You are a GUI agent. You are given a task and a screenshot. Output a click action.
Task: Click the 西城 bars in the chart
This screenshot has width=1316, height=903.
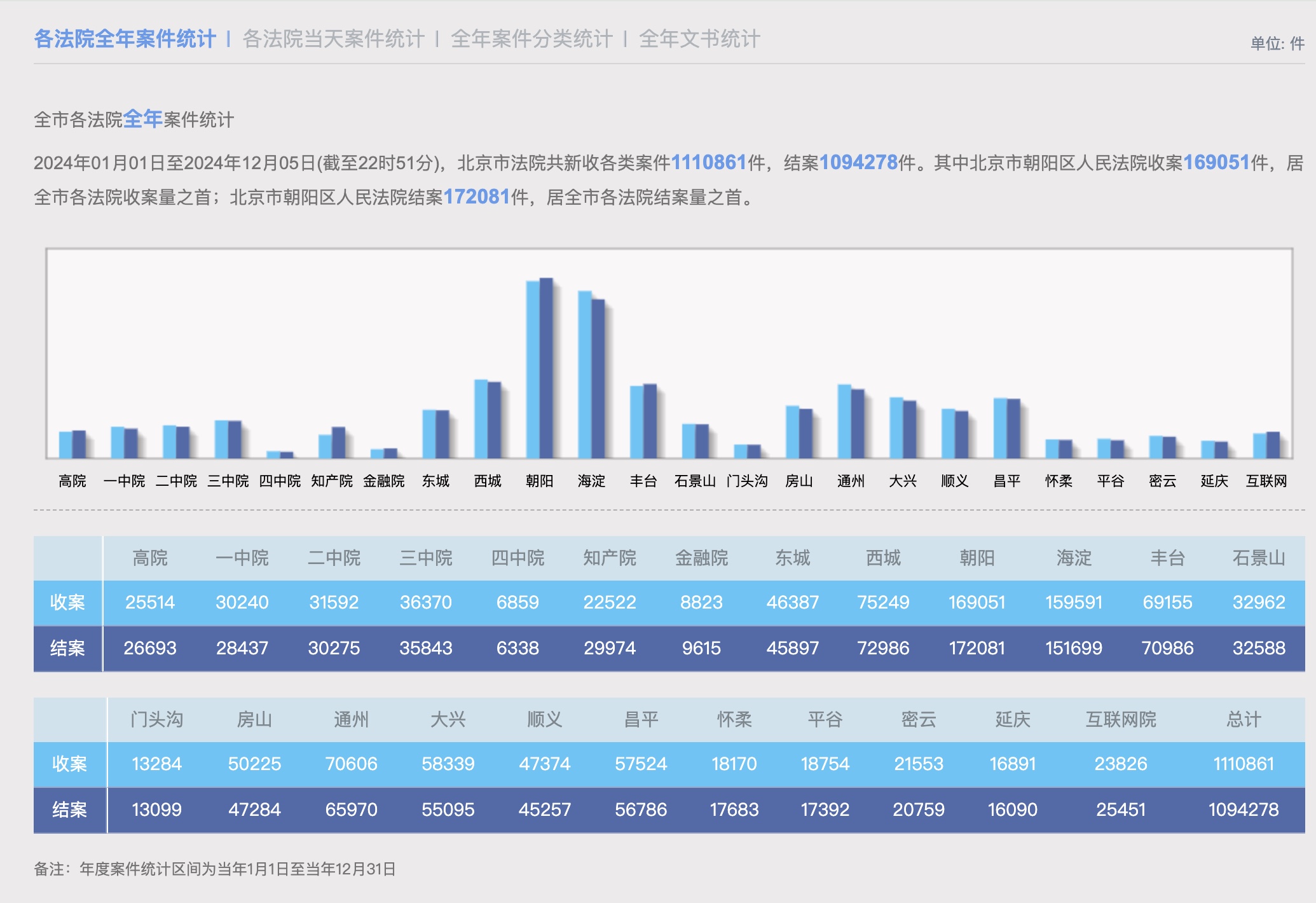coord(488,419)
